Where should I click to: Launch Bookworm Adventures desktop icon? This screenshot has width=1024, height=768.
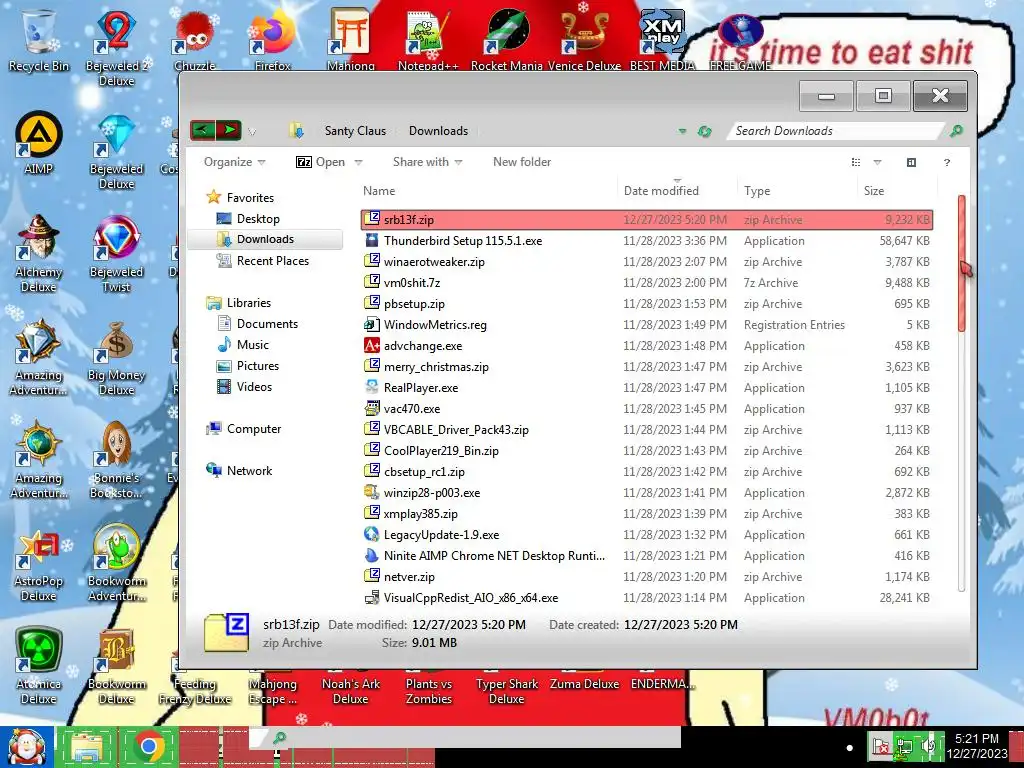click(116, 563)
